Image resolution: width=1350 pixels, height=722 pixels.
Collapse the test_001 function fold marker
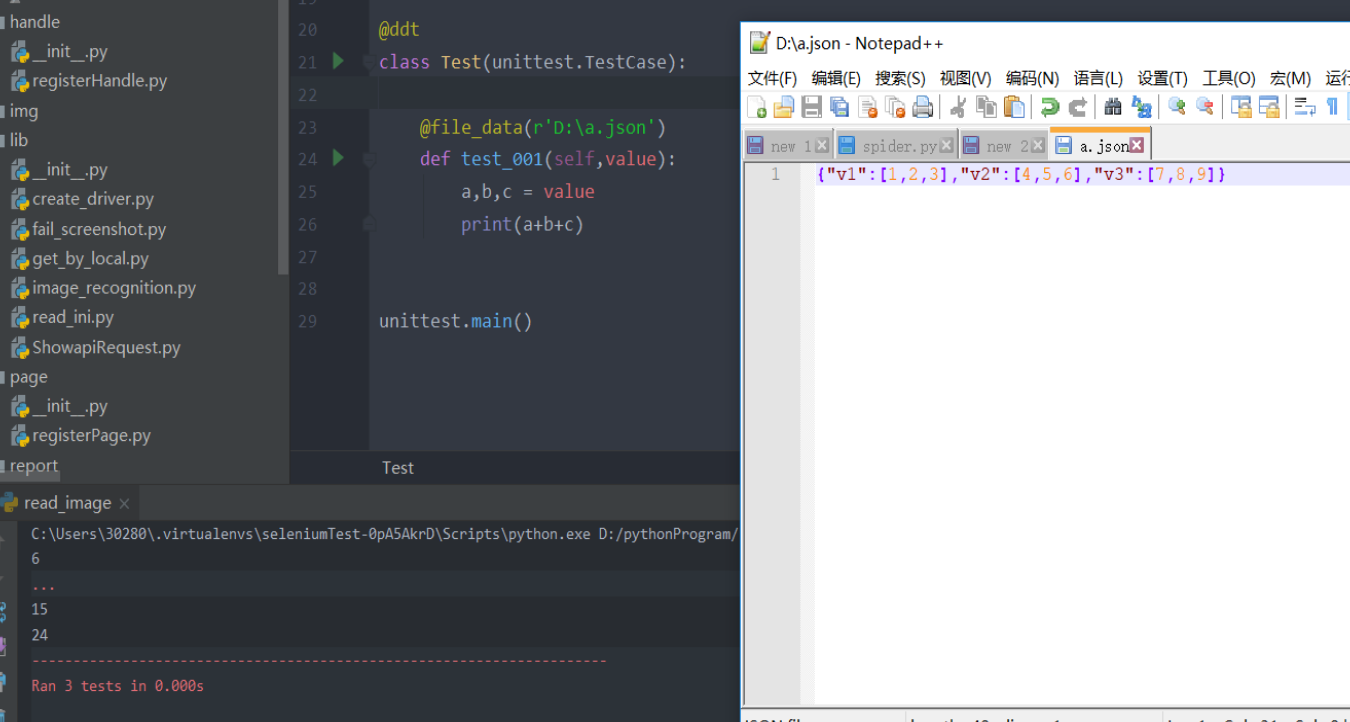pos(368,159)
